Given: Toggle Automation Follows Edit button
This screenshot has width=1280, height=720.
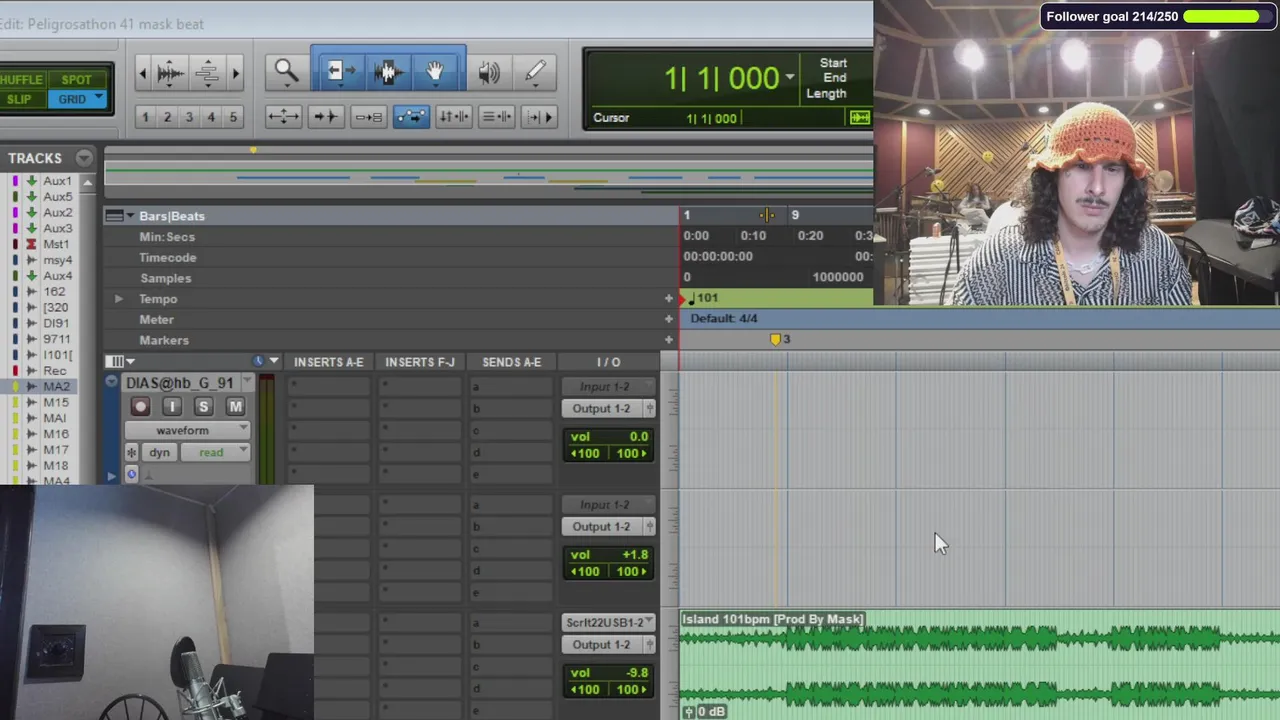Looking at the screenshot, I should 411,117.
